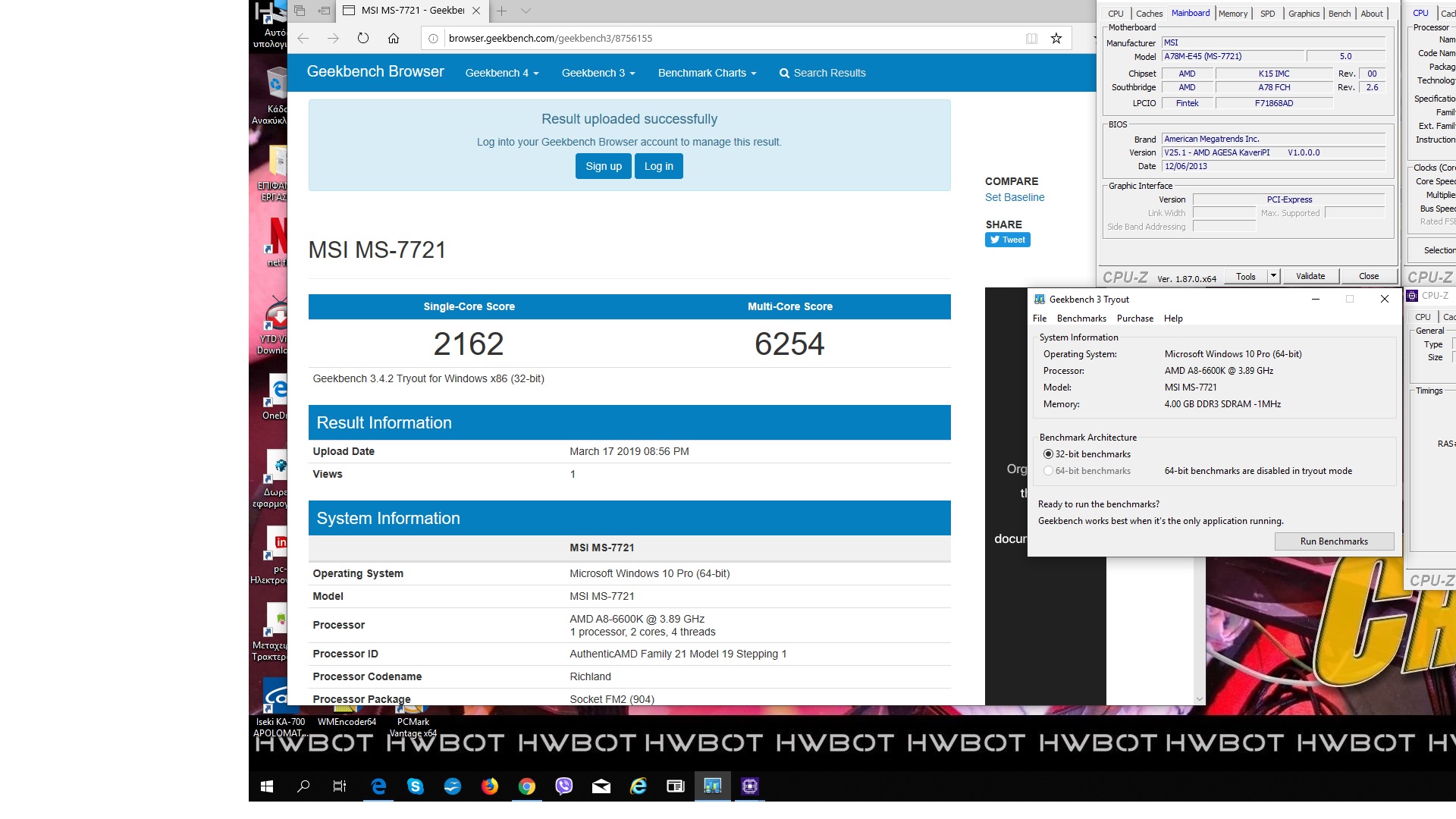Screen dimensions: 1456x819
Task: Click the Log in button
Action: [659, 166]
